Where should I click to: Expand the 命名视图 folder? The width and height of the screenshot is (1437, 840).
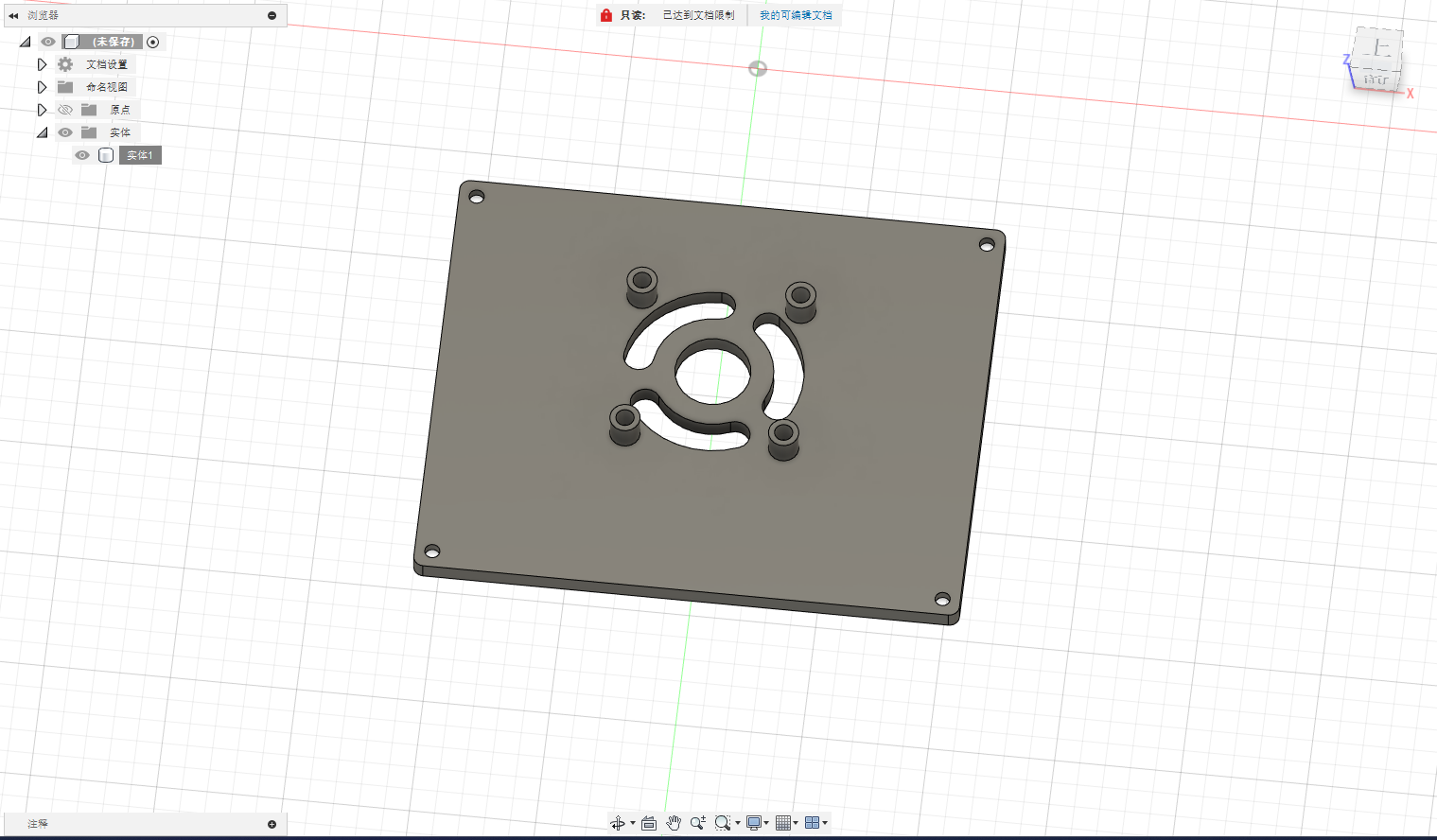42,87
